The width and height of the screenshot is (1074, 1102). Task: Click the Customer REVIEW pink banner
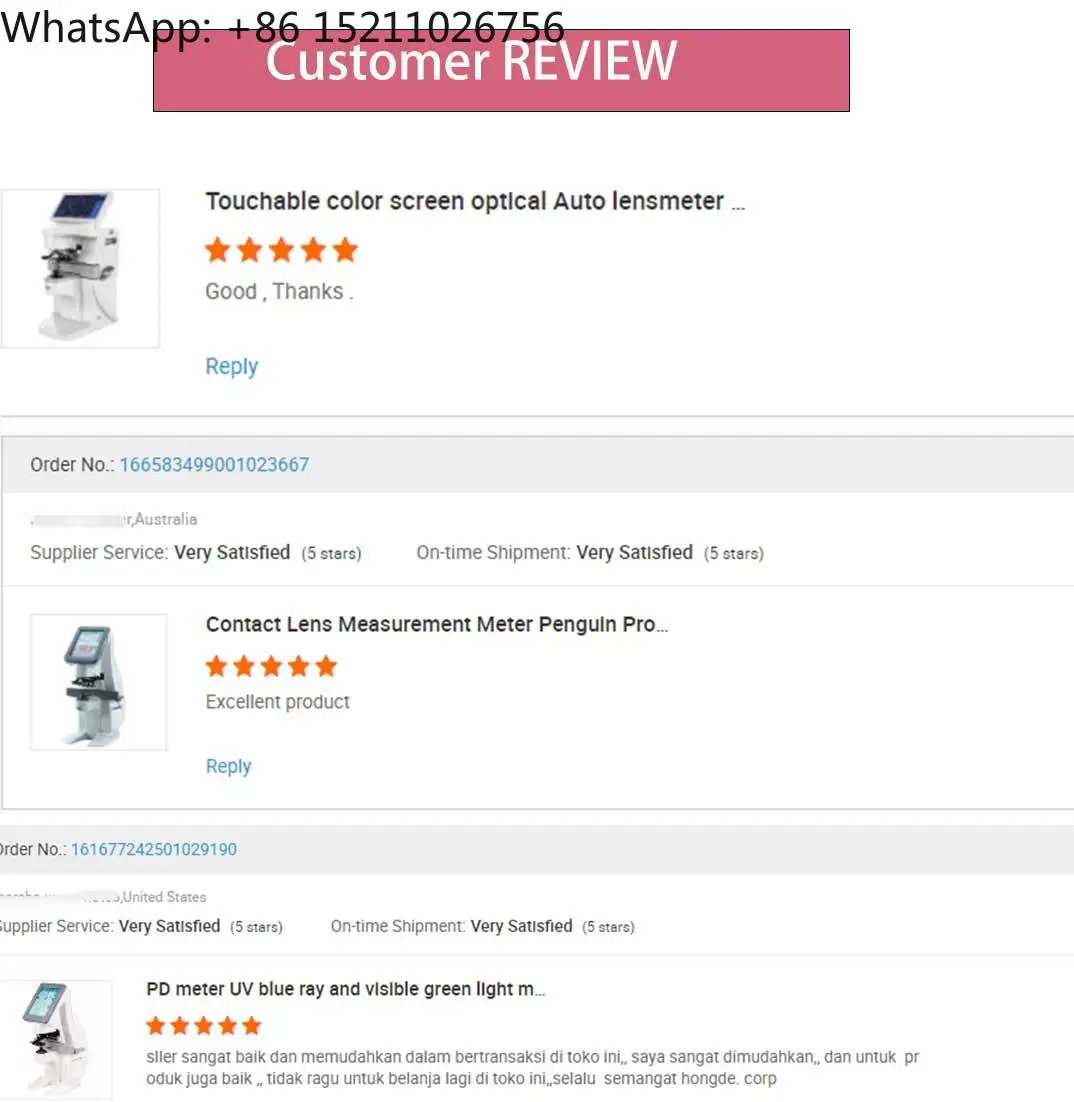[501, 70]
